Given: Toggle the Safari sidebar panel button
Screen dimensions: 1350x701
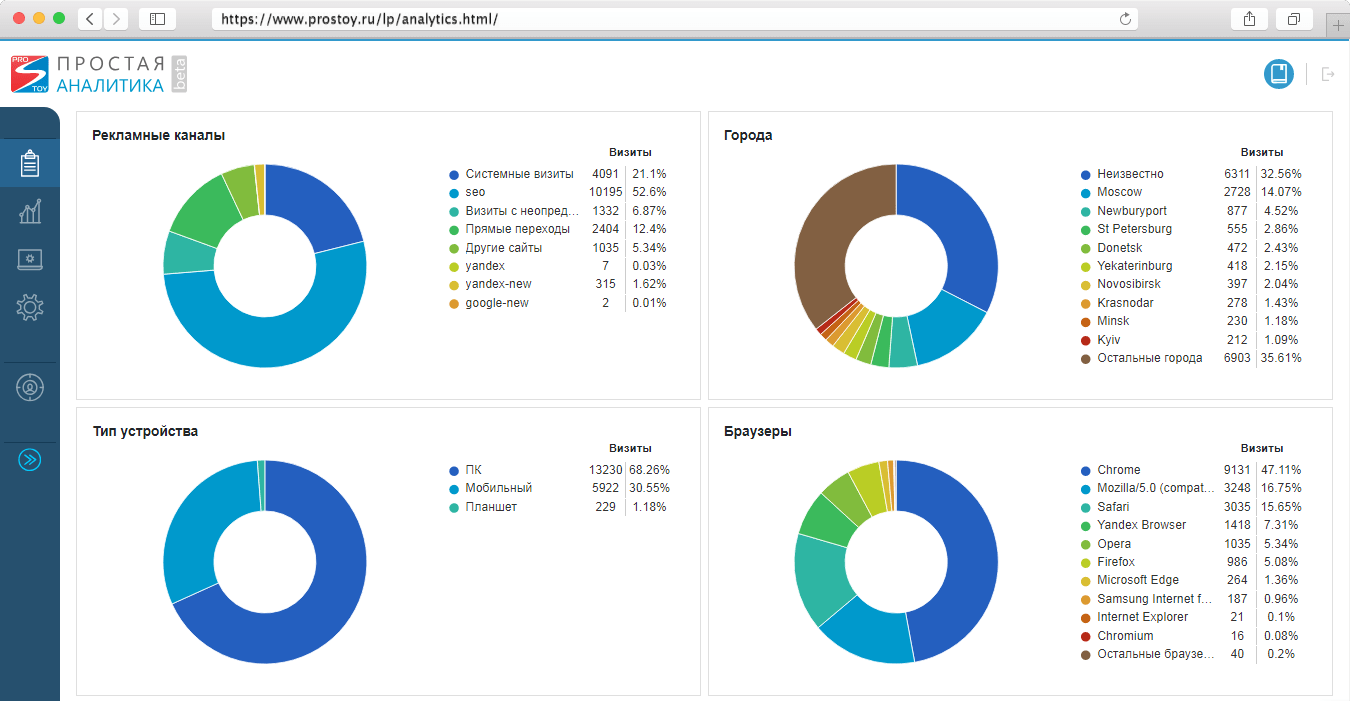Looking at the screenshot, I should [x=157, y=19].
